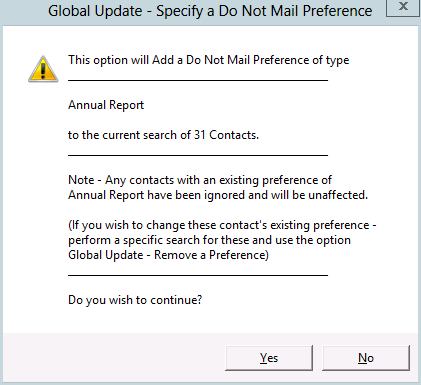Close the Global Update dialog with X
The width and height of the screenshot is (421, 385).
click(403, 7)
